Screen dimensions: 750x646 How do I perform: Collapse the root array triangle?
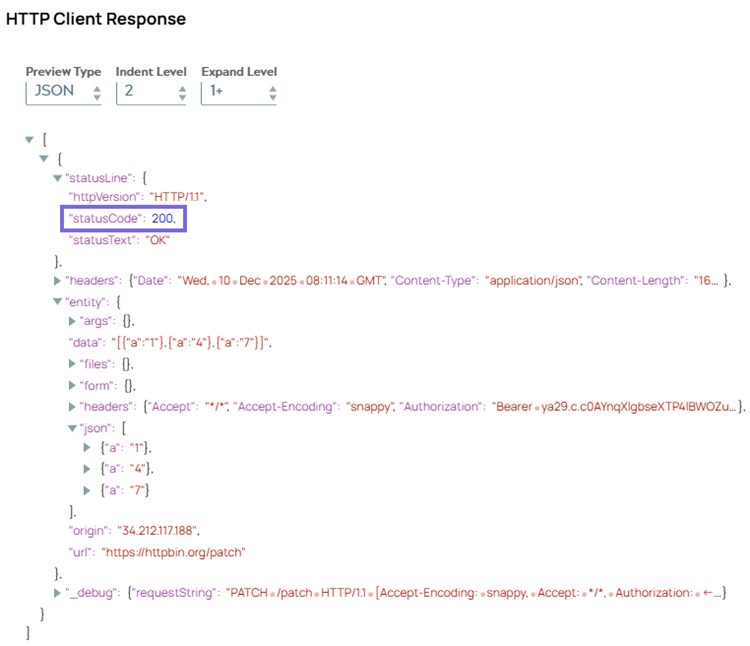(x=30, y=140)
